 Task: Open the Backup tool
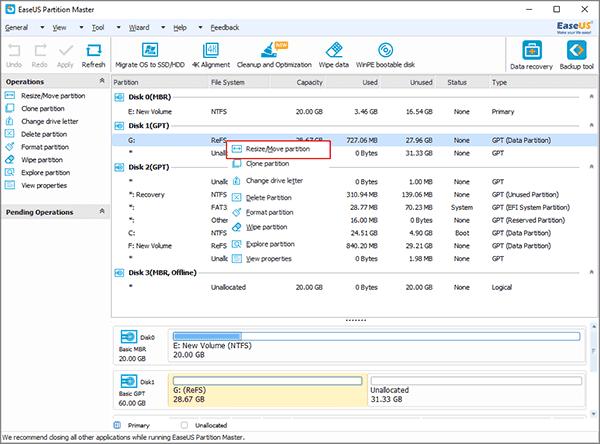(576, 52)
